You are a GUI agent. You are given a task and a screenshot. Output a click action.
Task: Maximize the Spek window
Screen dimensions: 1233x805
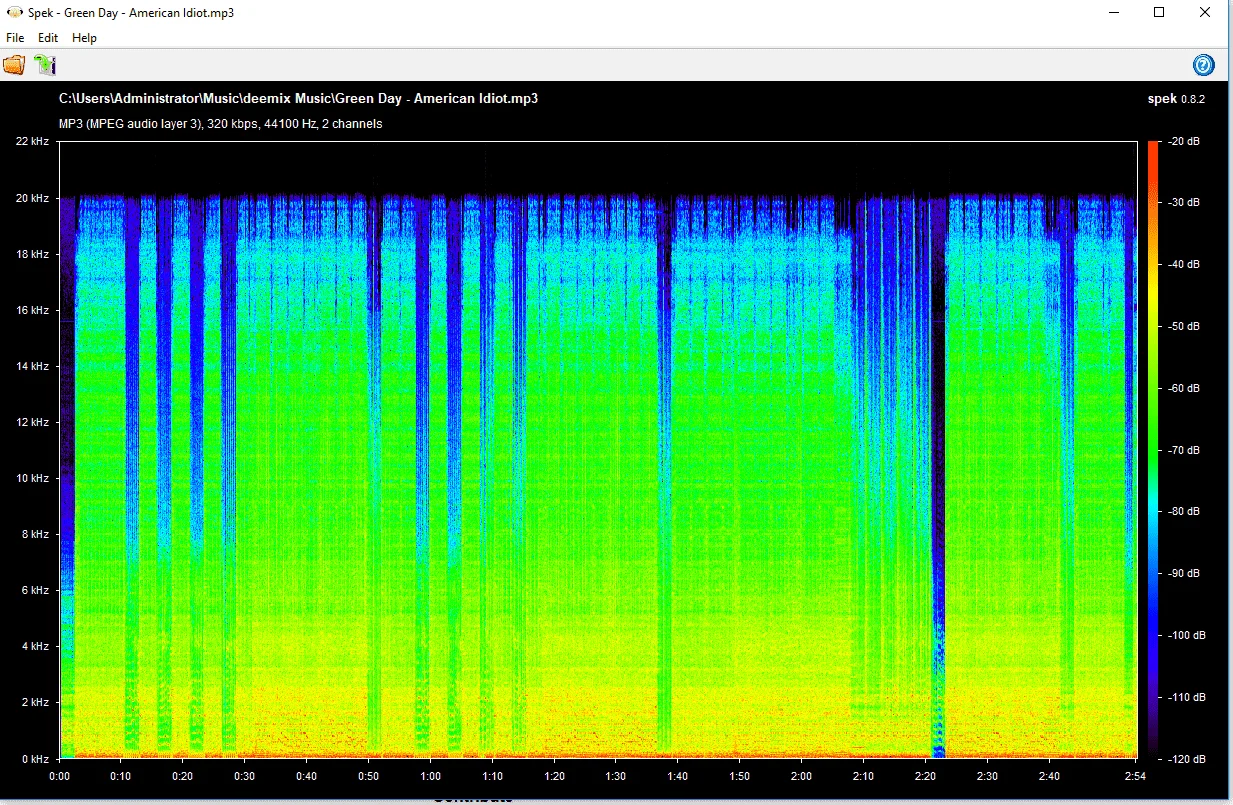tap(1159, 12)
